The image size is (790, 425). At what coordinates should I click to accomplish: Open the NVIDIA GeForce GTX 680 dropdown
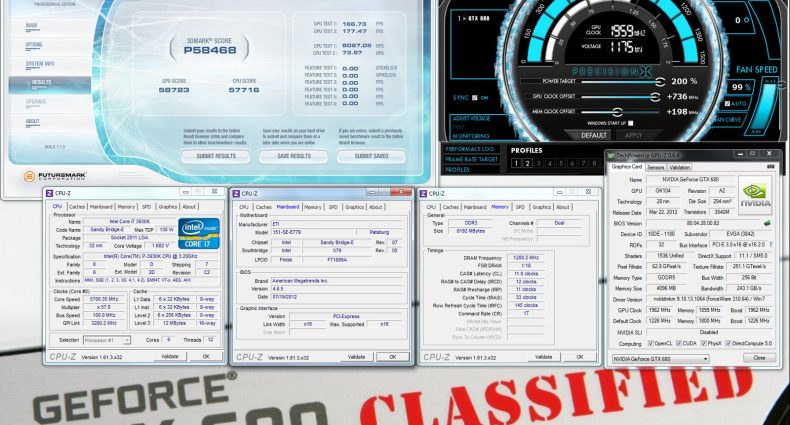pyautogui.click(x=660, y=359)
